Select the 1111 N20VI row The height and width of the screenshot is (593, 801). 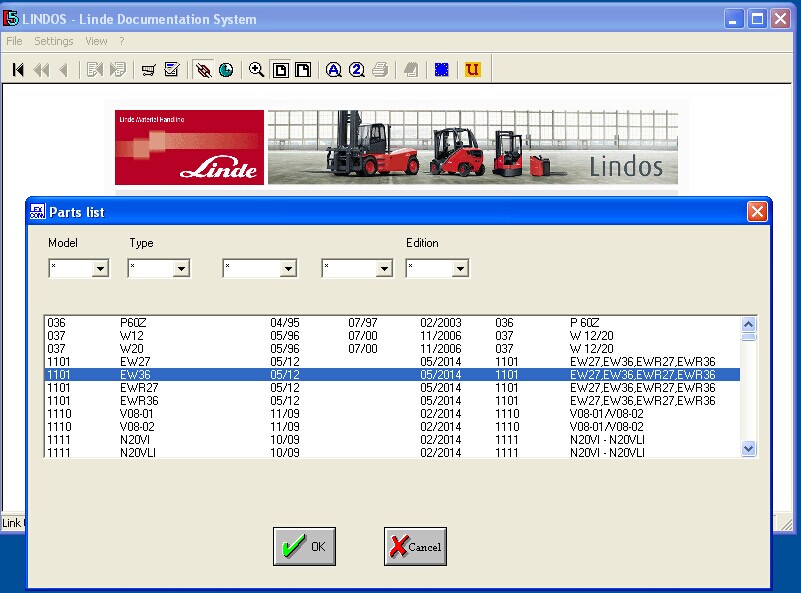tap(392, 440)
